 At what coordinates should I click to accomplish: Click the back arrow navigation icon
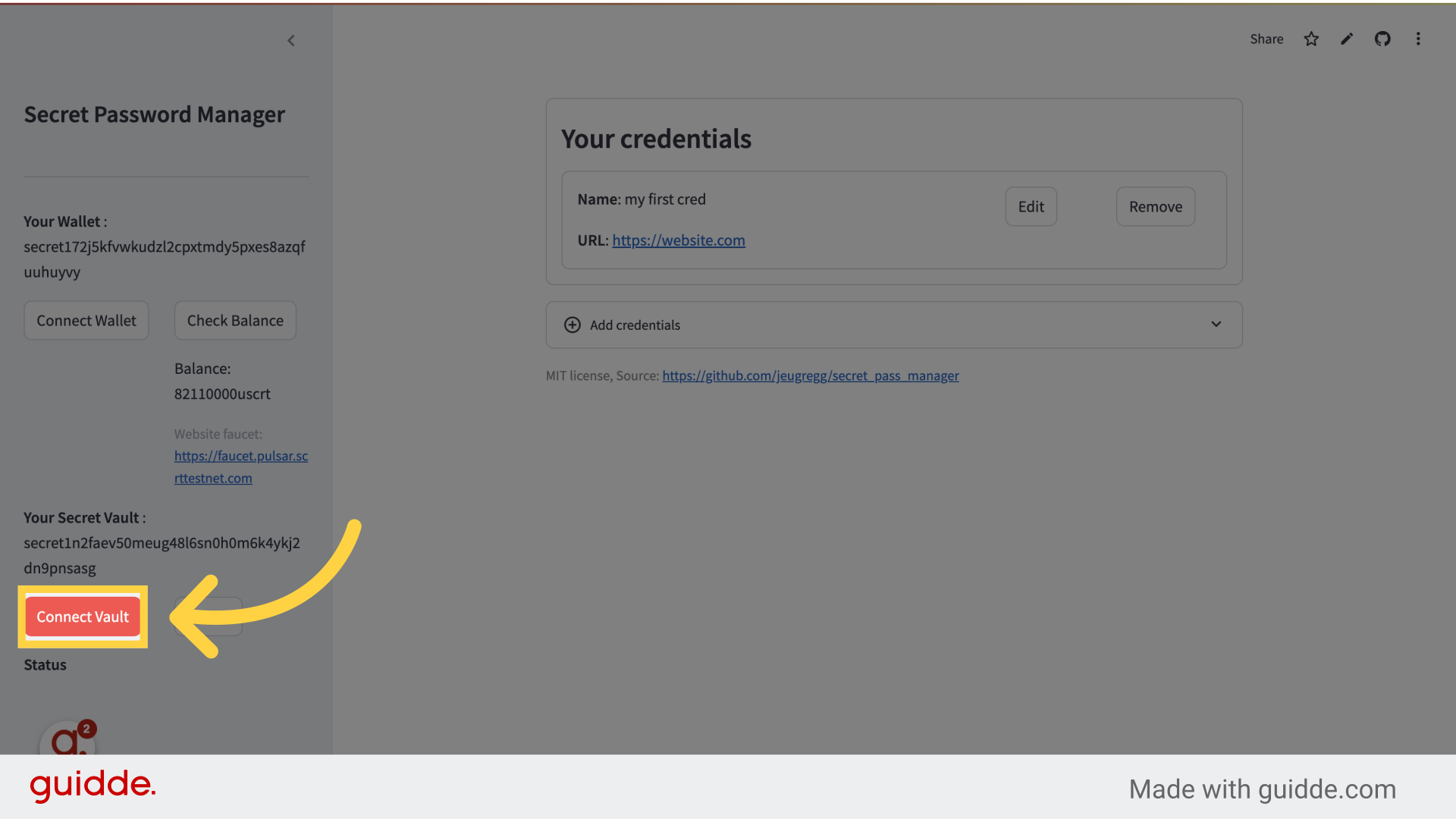[x=290, y=39]
